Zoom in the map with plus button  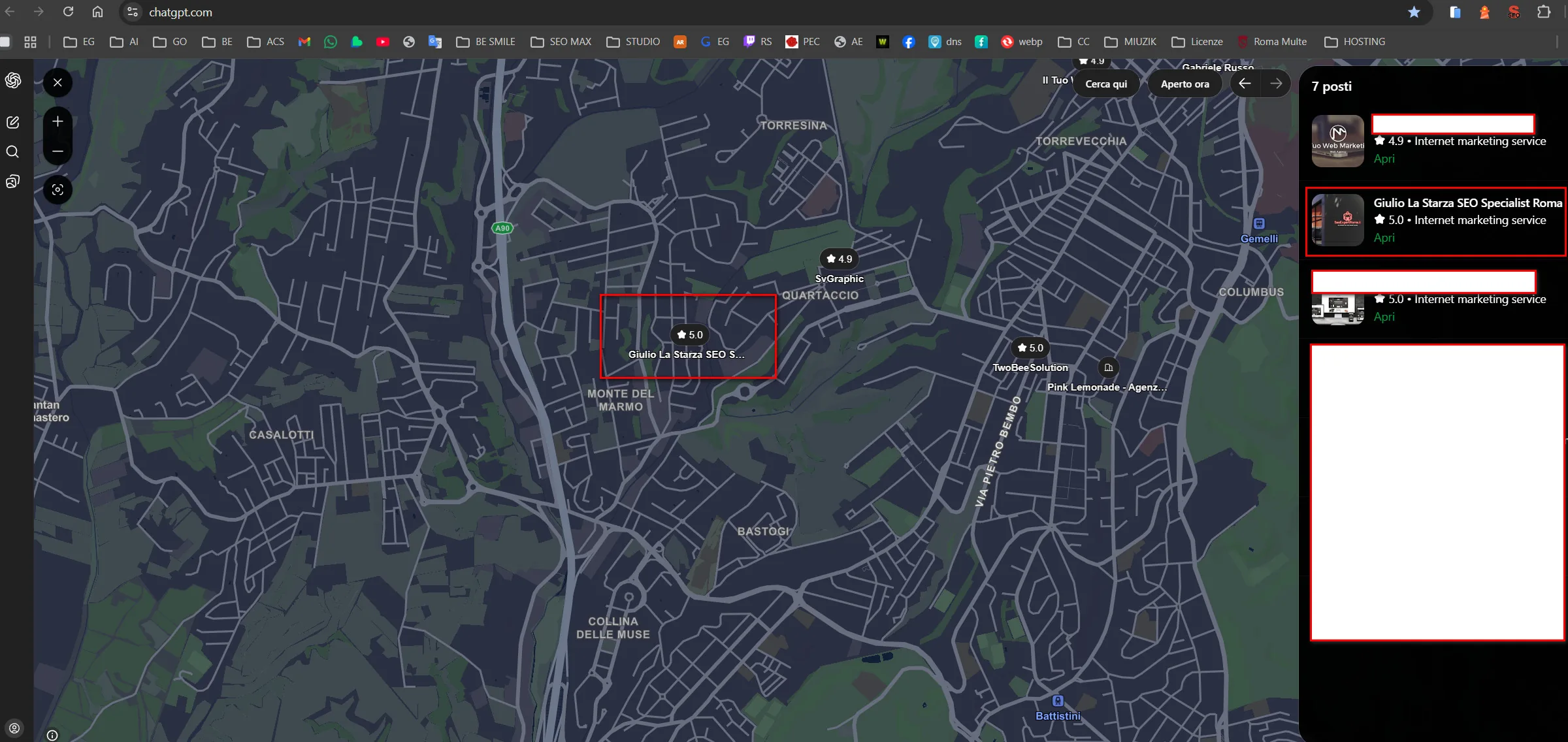click(x=57, y=121)
